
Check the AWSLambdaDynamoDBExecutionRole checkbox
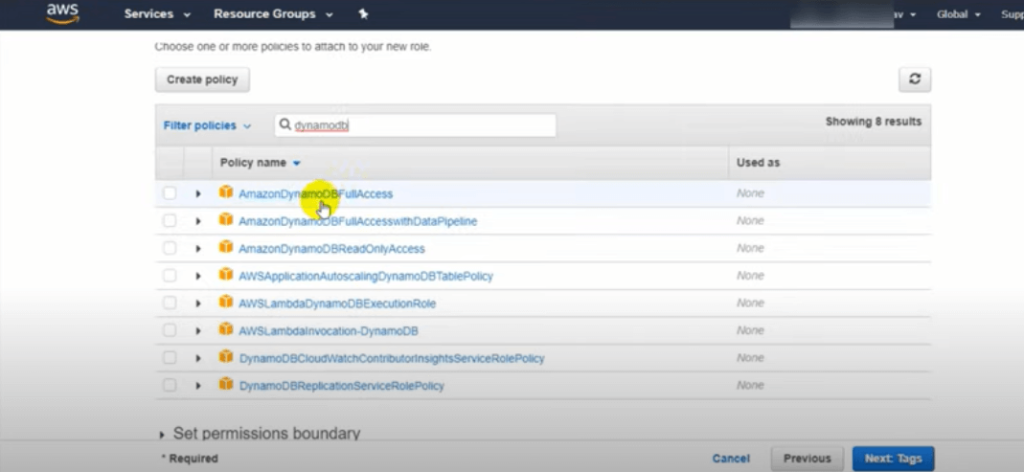[x=170, y=303]
